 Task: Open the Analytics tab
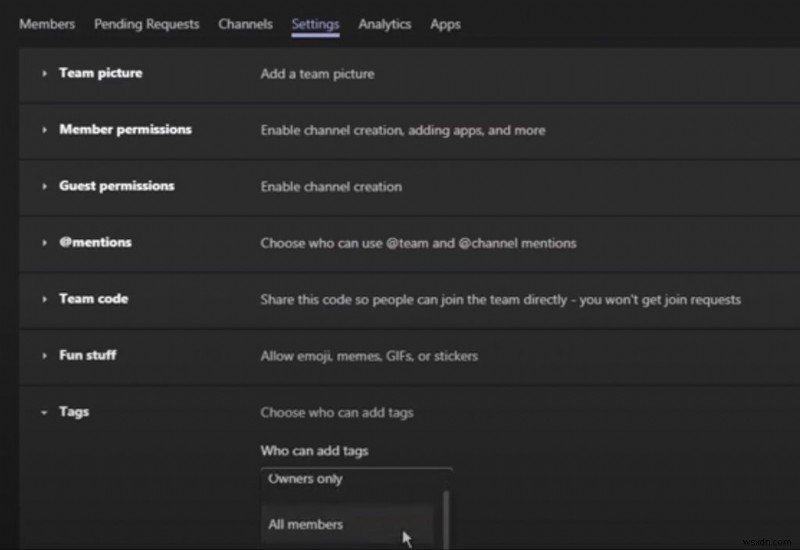point(385,24)
